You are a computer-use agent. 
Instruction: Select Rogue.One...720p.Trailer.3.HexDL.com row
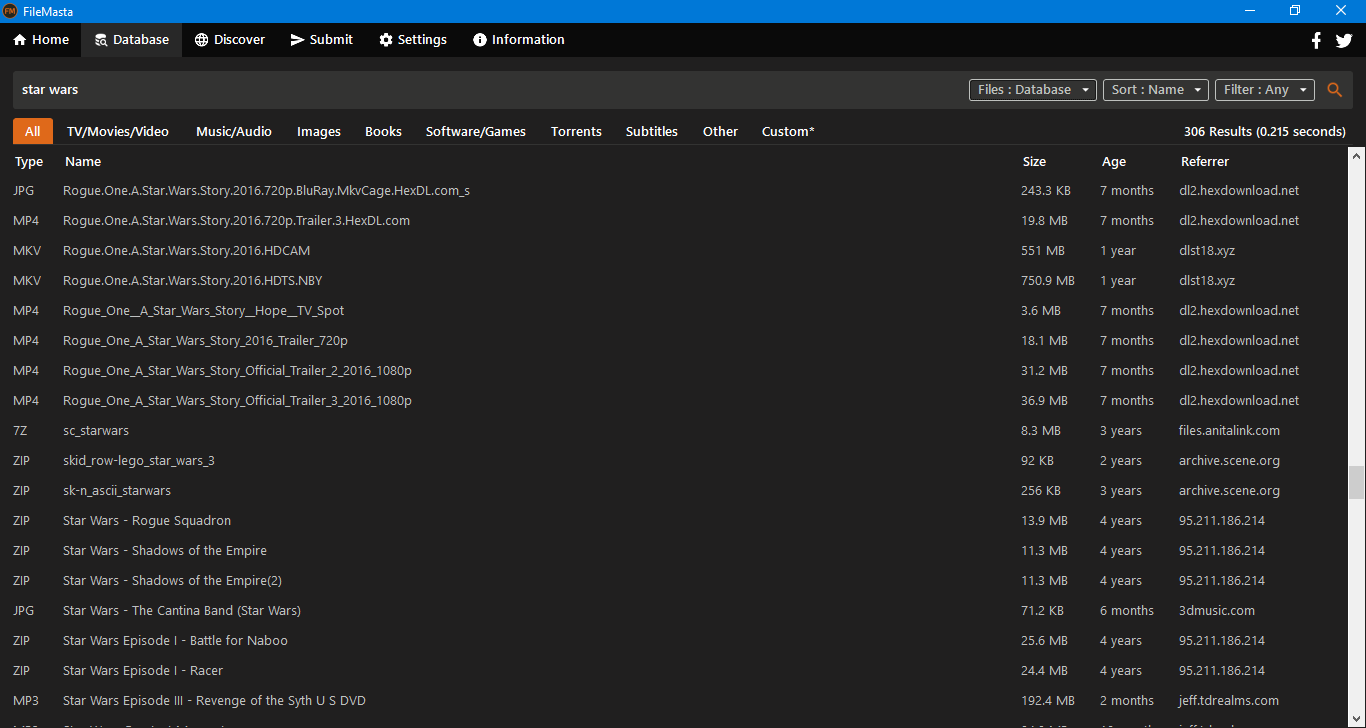(x=674, y=221)
